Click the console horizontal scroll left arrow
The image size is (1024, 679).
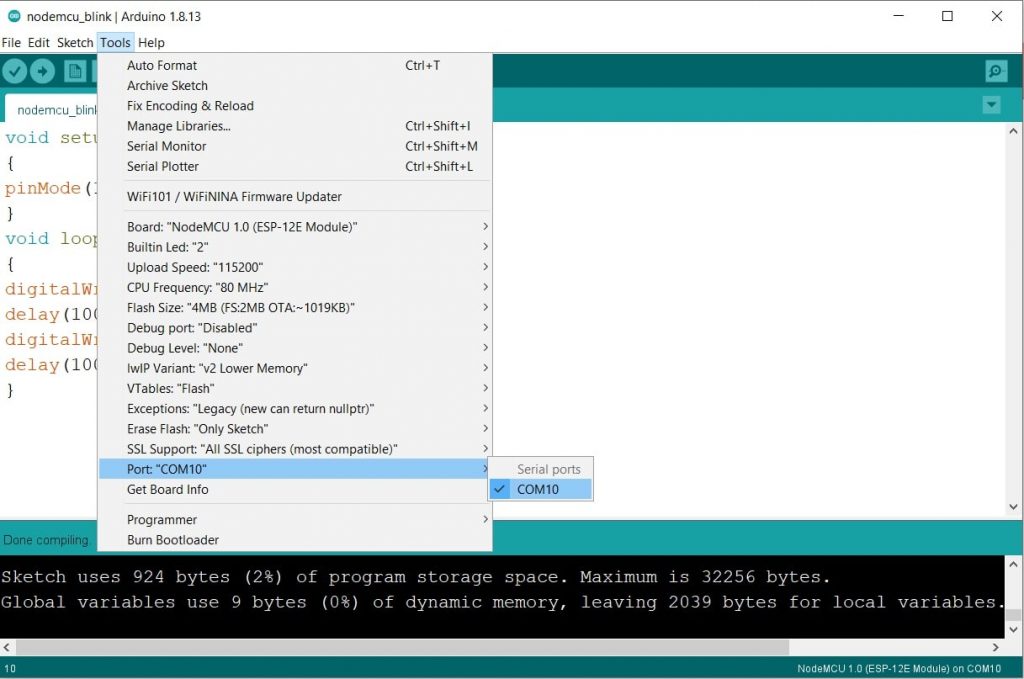pyautogui.click(x=7, y=647)
